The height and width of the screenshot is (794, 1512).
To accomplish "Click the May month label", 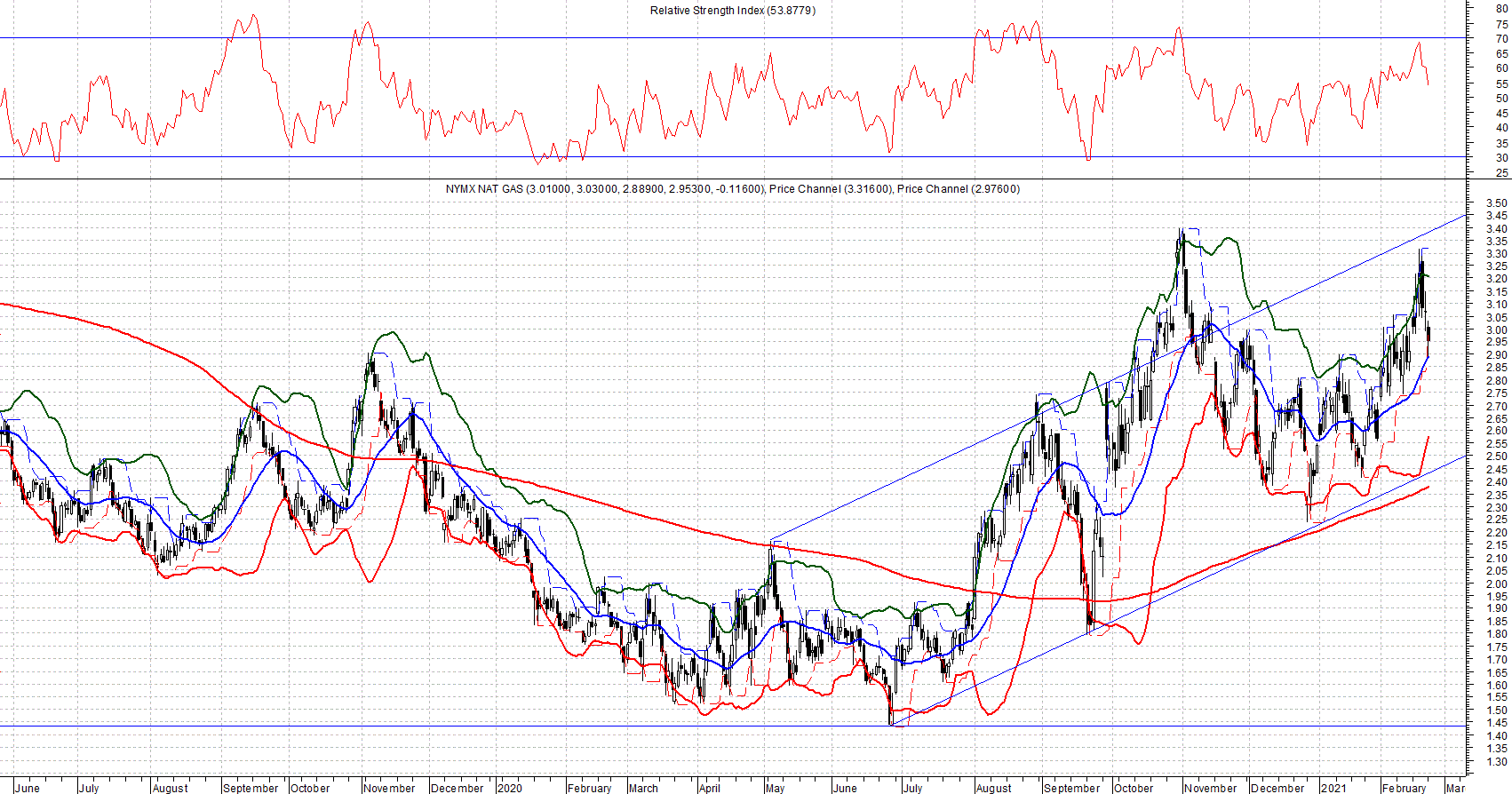I will [775, 788].
